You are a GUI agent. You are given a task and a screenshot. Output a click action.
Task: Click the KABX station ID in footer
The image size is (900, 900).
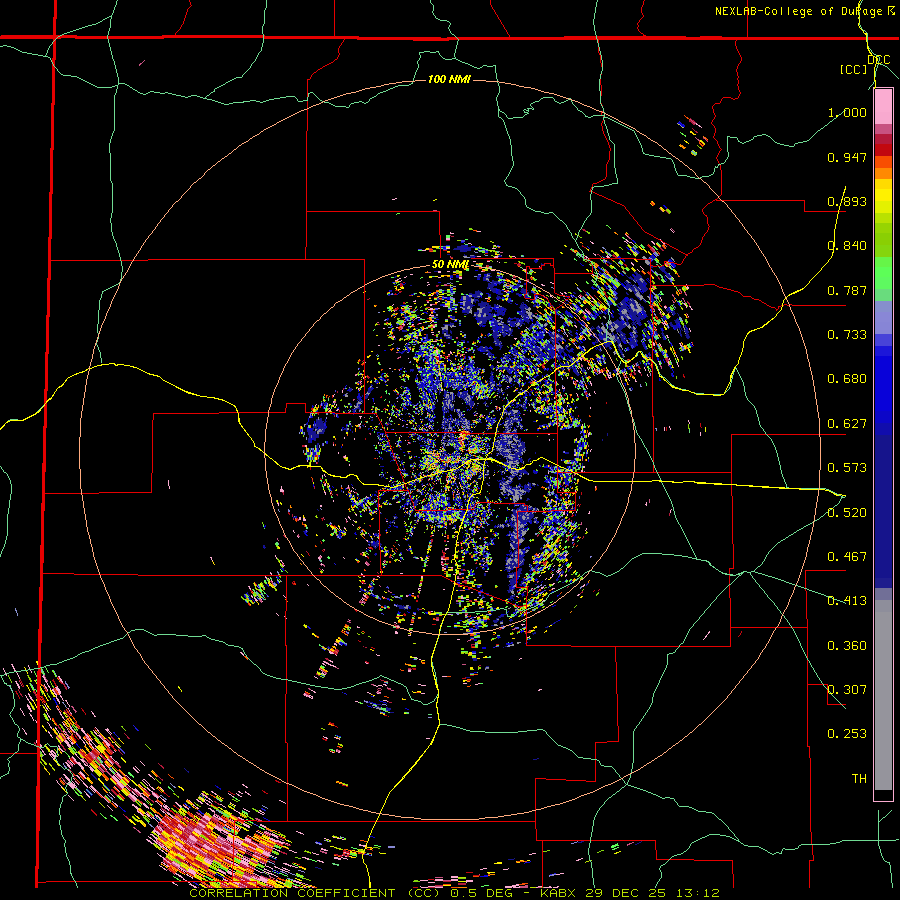tap(560, 893)
